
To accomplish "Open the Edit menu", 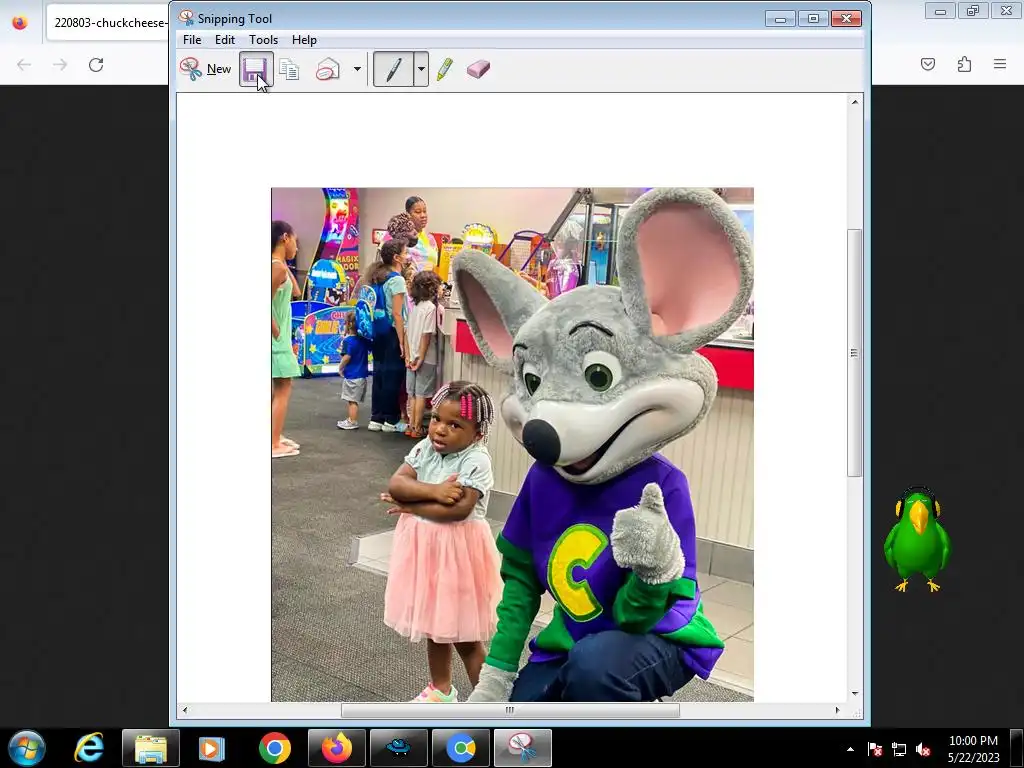I will (225, 40).
